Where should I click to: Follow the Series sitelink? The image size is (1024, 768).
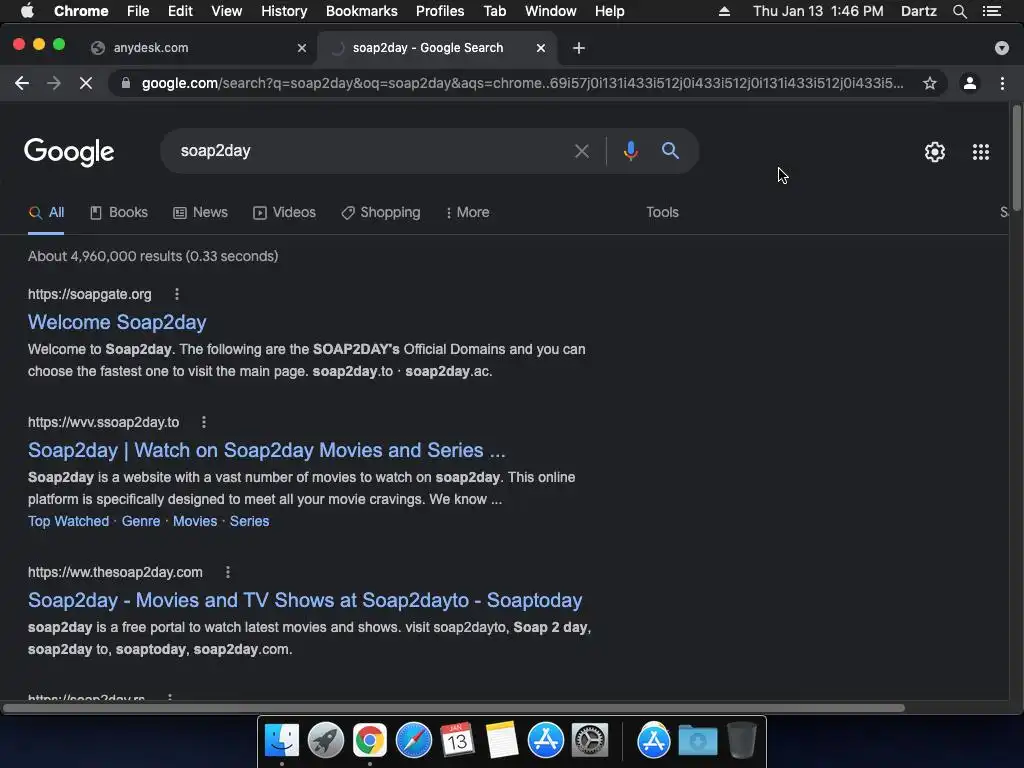[249, 521]
